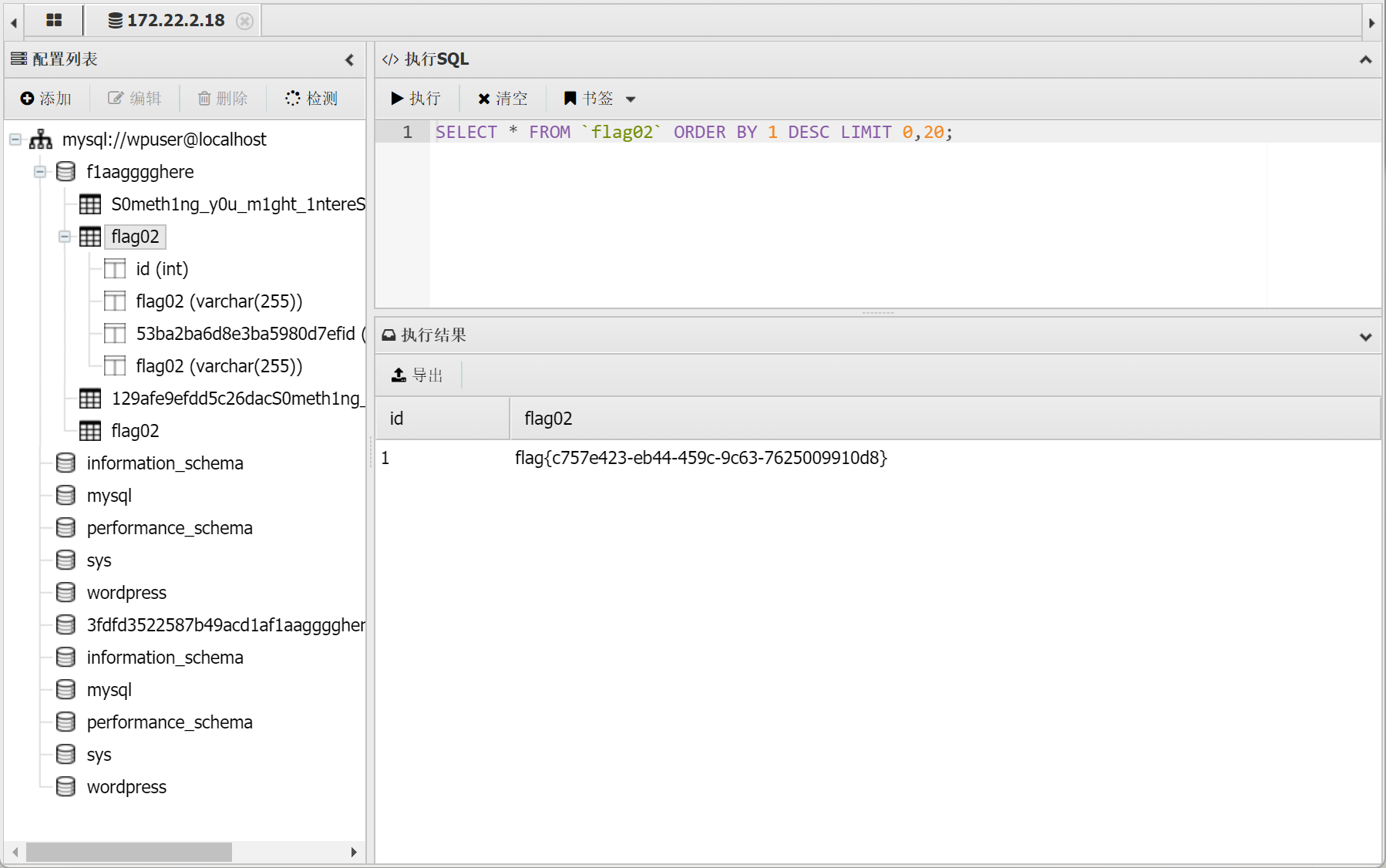This screenshot has width=1386, height=868.
Task: Click the 129afe9efdd5c26dac table icon
Action: coord(90,399)
